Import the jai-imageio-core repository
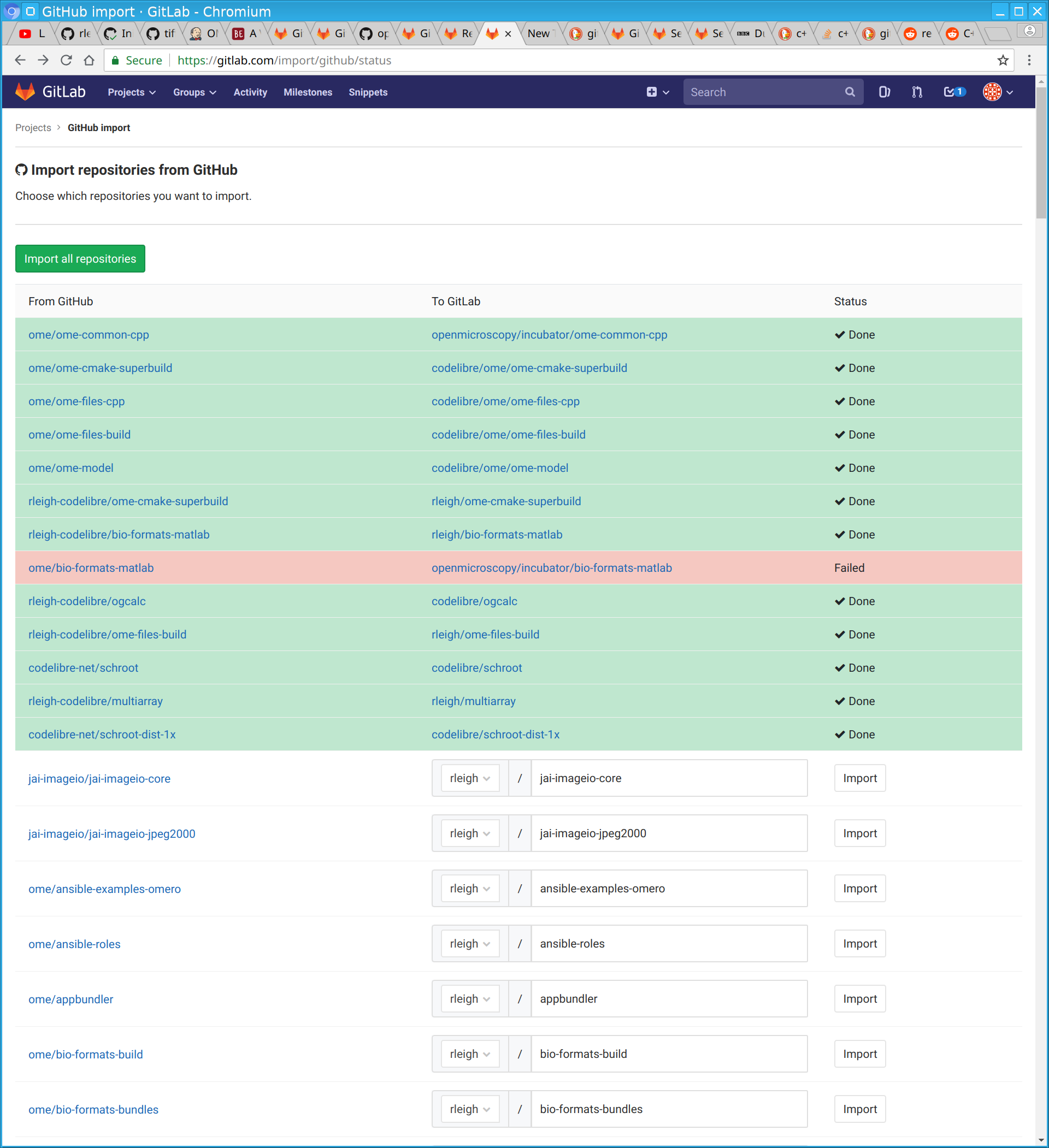 click(x=860, y=778)
